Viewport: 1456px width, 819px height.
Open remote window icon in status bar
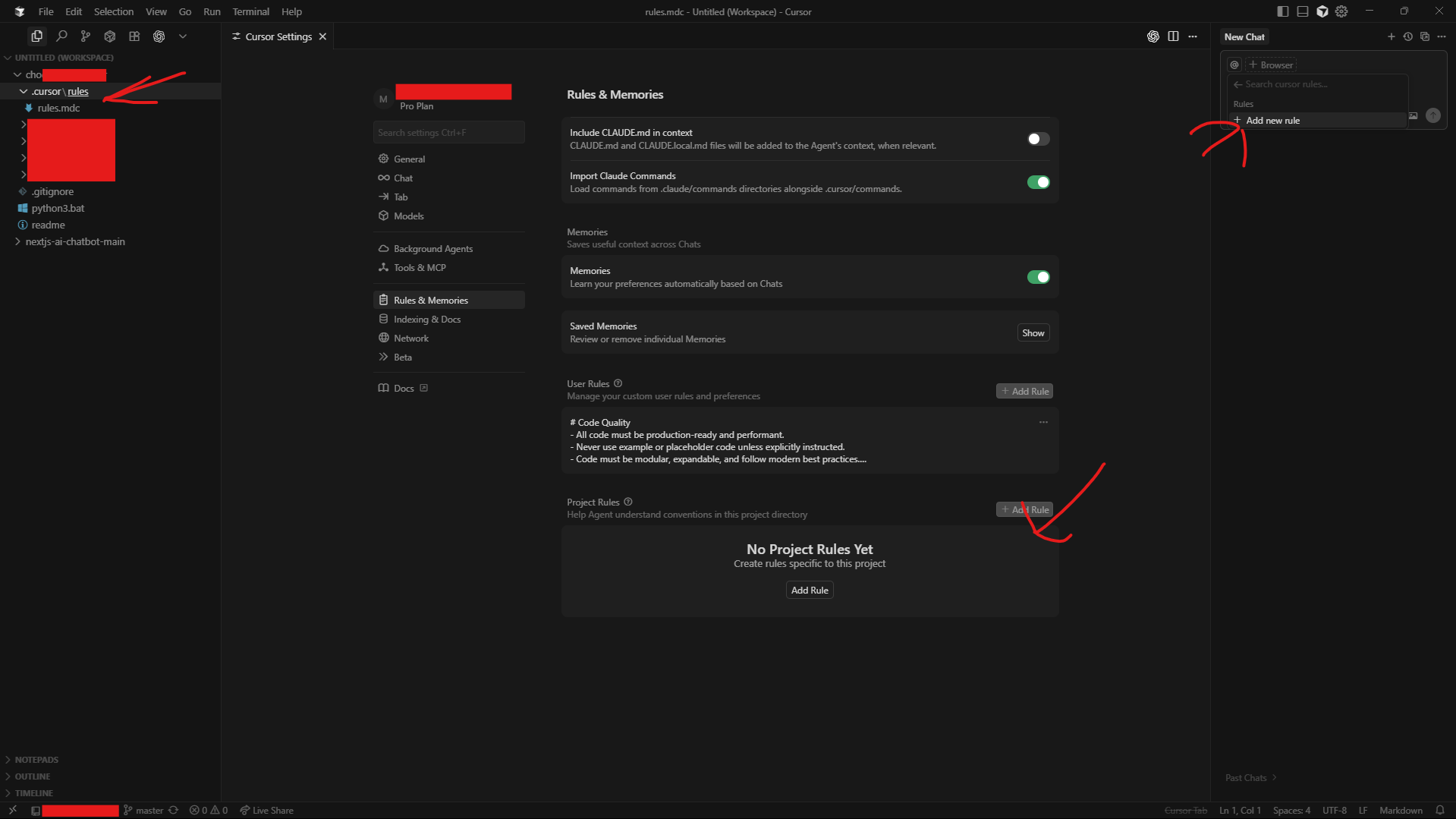pos(13,810)
